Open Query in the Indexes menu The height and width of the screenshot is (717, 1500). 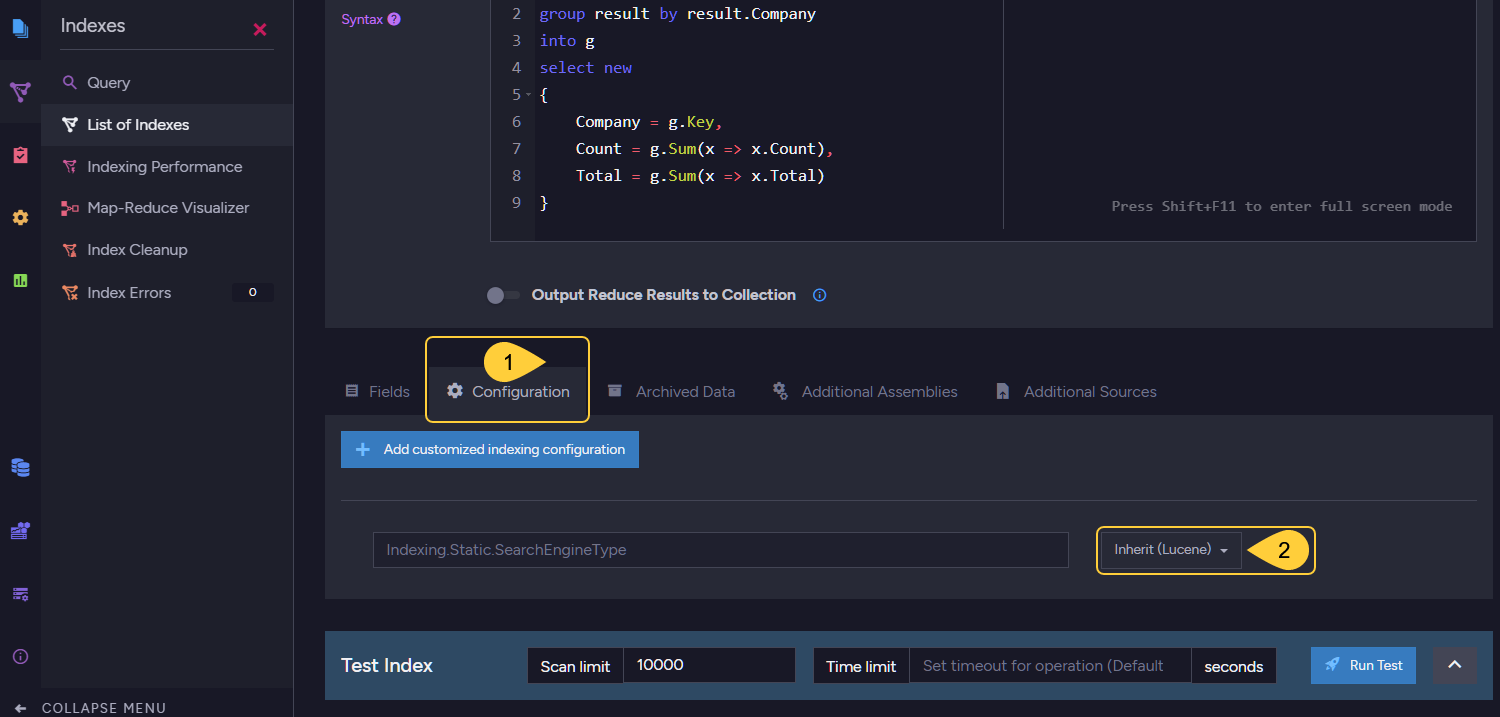click(x=168, y=83)
